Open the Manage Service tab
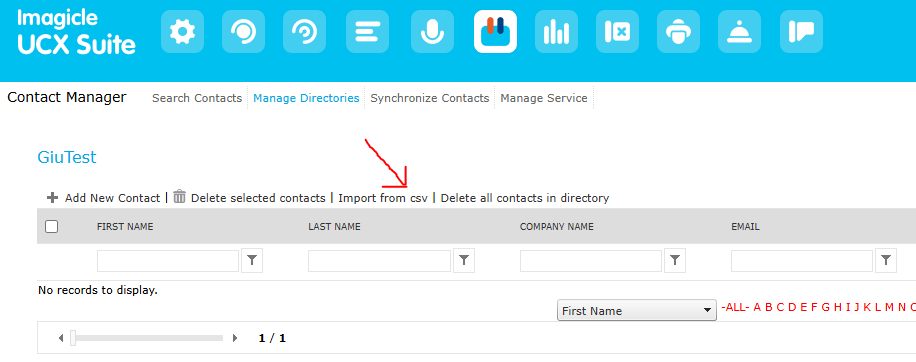The height and width of the screenshot is (362, 916). click(544, 98)
